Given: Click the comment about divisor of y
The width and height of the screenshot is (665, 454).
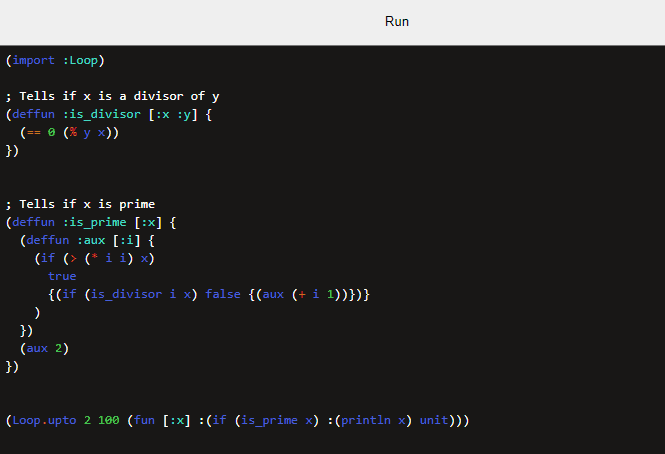Looking at the screenshot, I should point(112,96).
